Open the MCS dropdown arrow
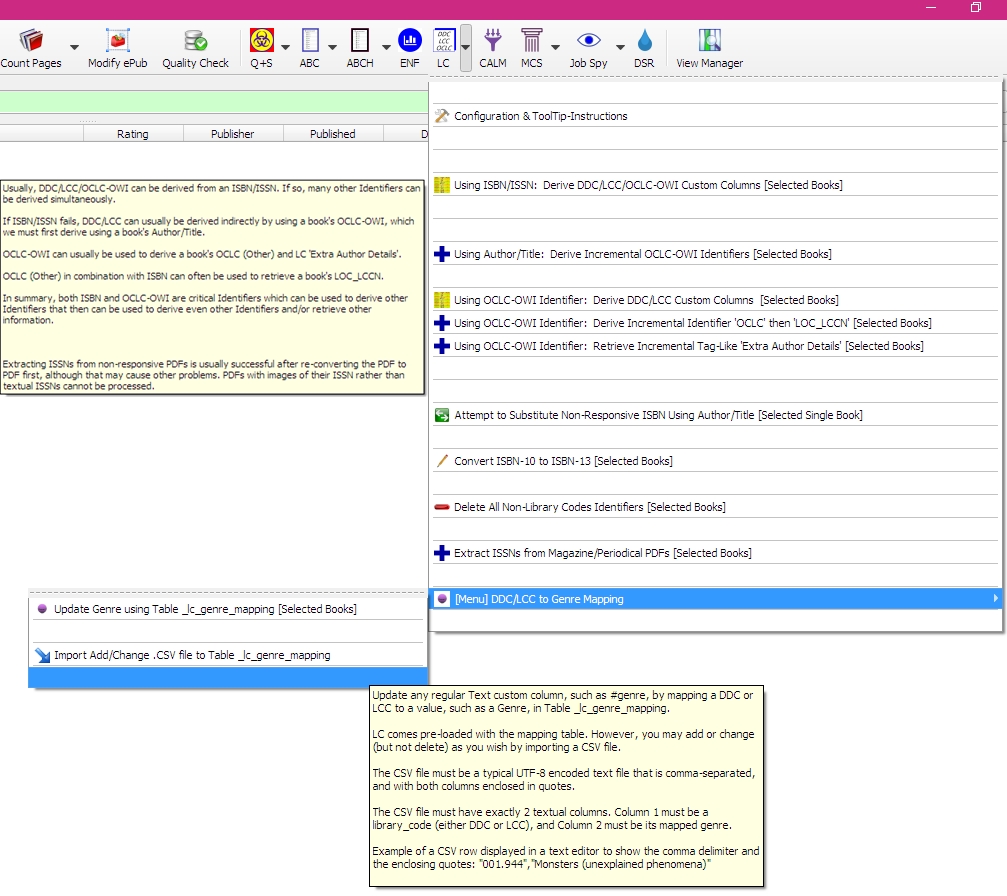 pos(555,47)
